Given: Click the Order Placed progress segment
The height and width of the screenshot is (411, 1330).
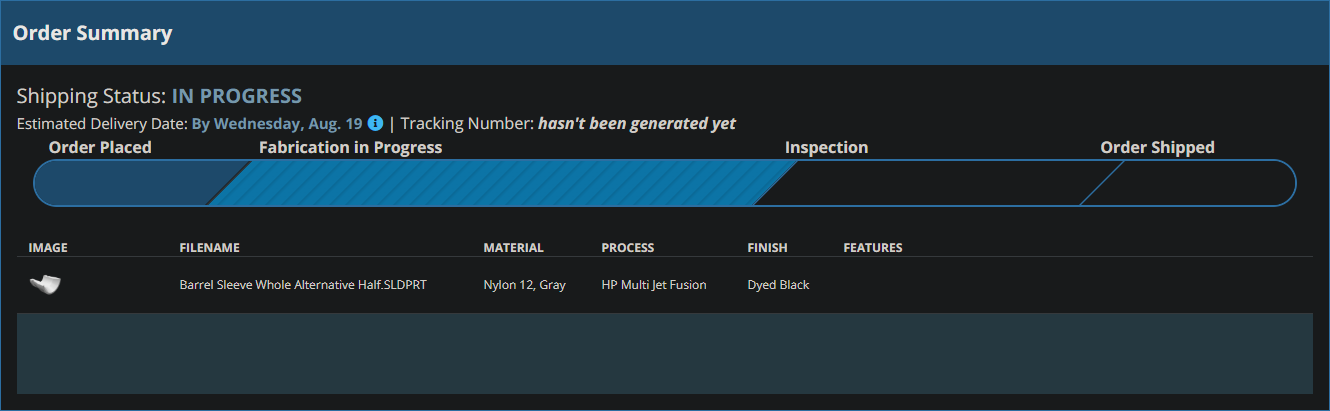Looking at the screenshot, I should click(130, 183).
